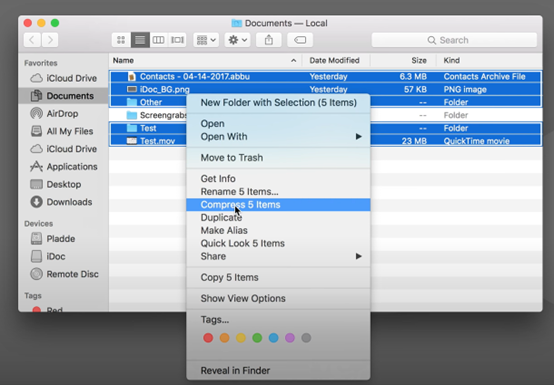Screen dimensions: 554x385
Task: Choose Reveal in Finder
Action: [278, 371]
